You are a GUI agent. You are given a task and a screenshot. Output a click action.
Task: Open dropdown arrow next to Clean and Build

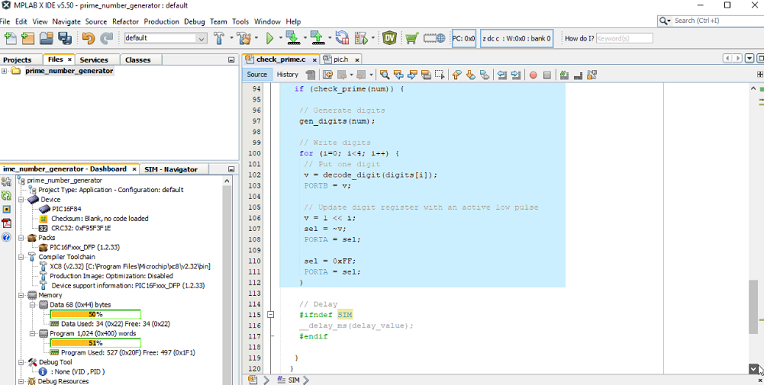[257, 38]
